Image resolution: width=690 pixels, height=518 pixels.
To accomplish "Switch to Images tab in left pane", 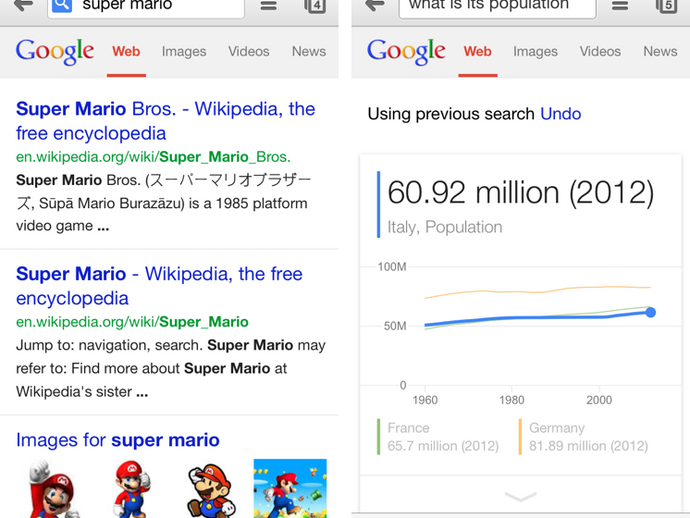I will tap(184, 52).
